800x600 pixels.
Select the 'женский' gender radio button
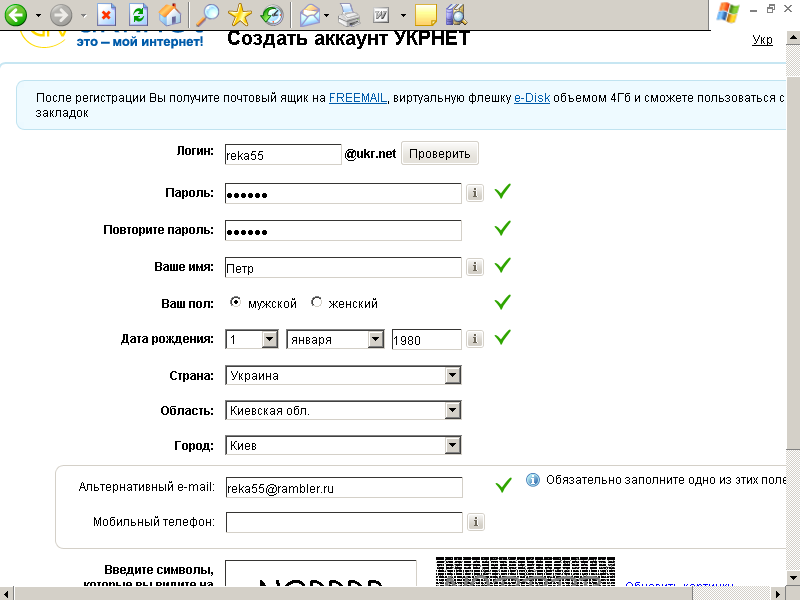point(316,302)
